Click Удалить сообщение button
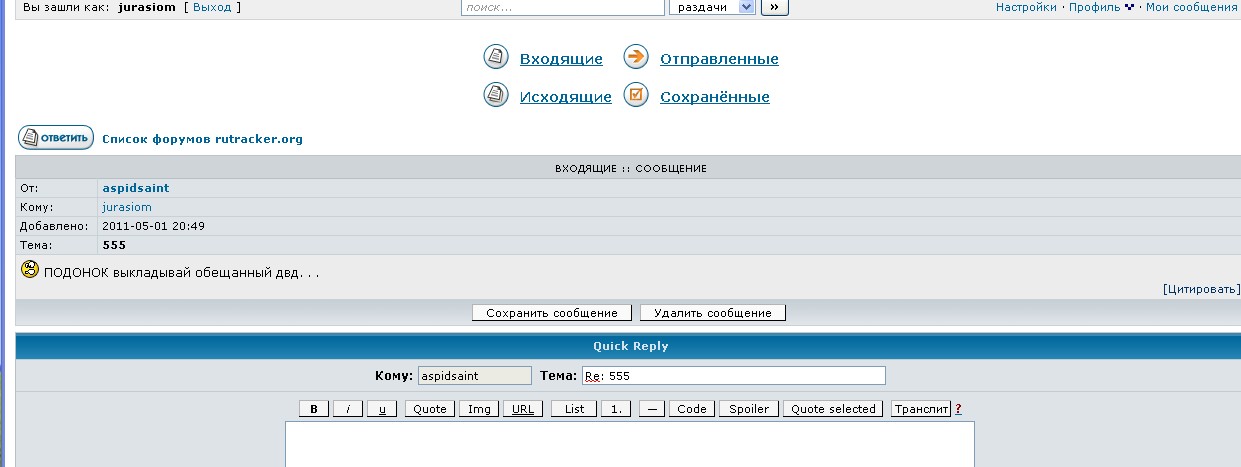 click(713, 313)
